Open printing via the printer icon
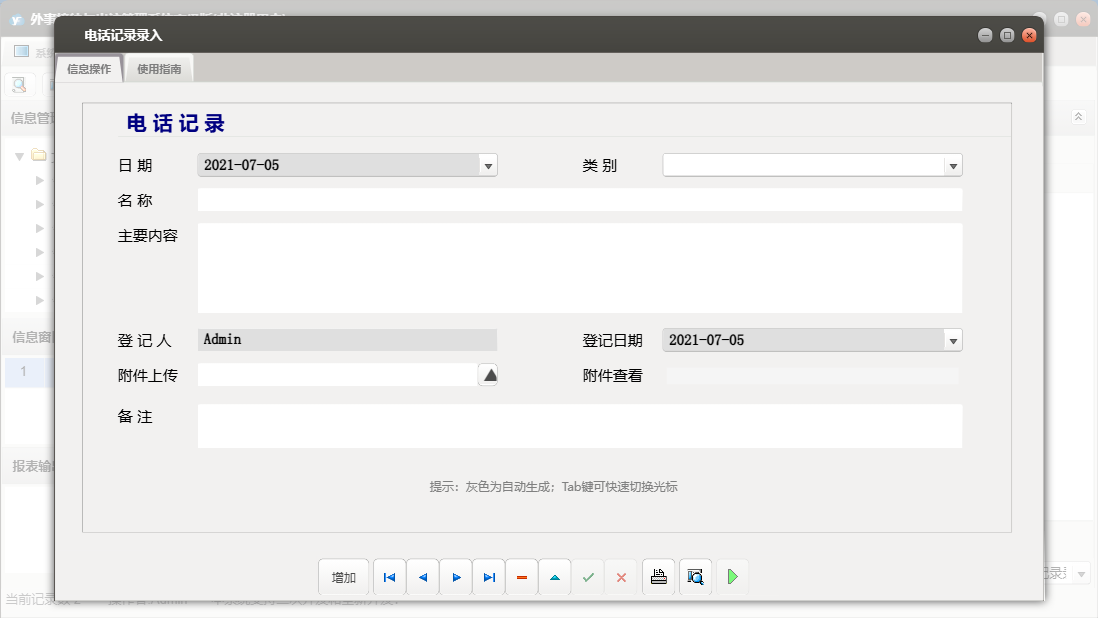 click(658, 577)
